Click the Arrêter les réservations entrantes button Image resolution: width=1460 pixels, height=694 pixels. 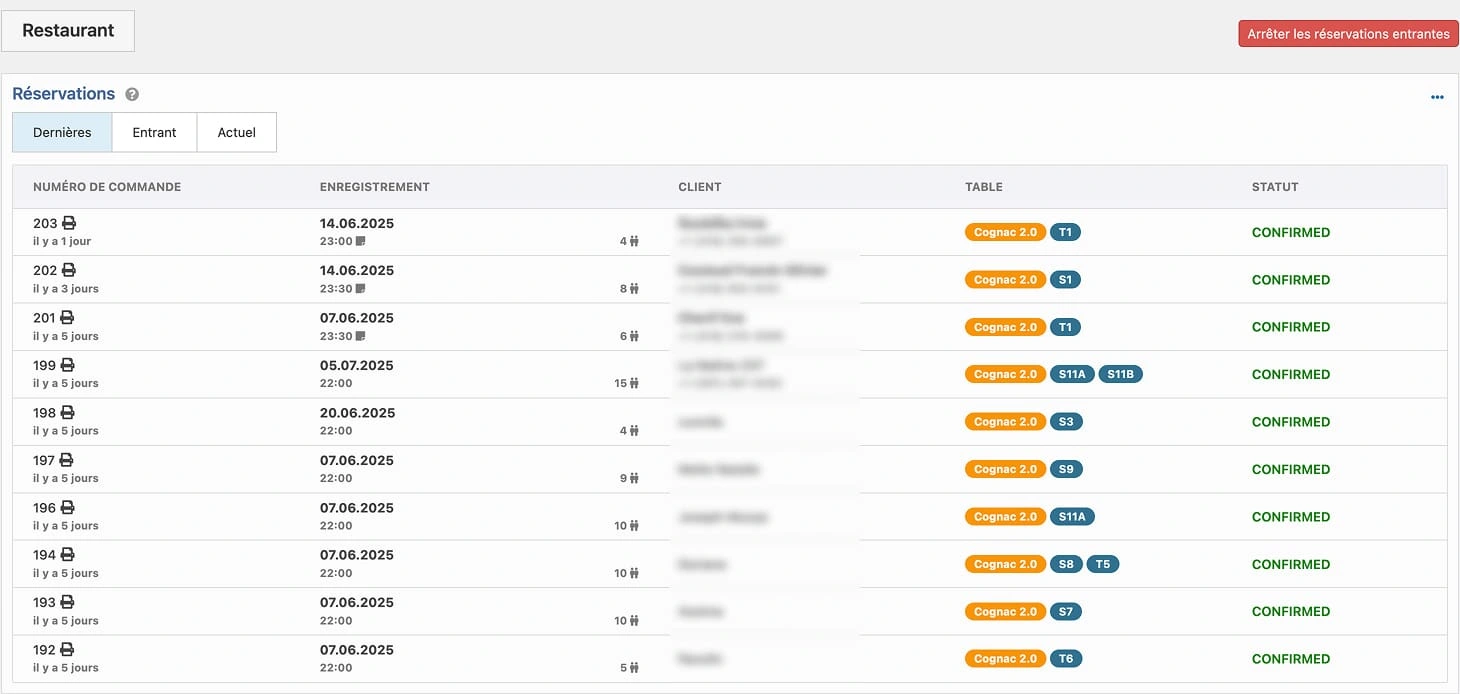tap(1348, 33)
